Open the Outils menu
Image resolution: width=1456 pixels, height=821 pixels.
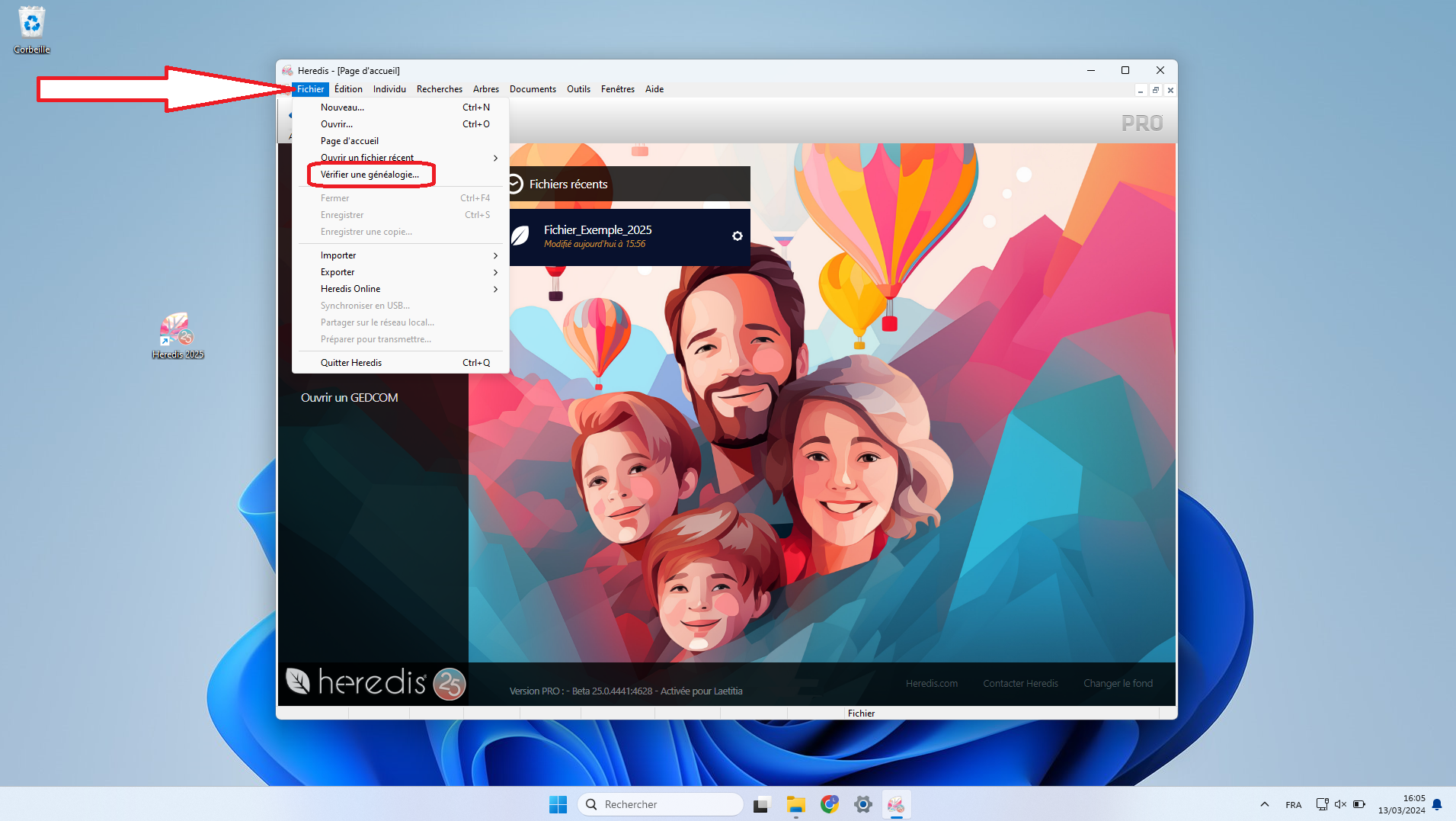(578, 89)
